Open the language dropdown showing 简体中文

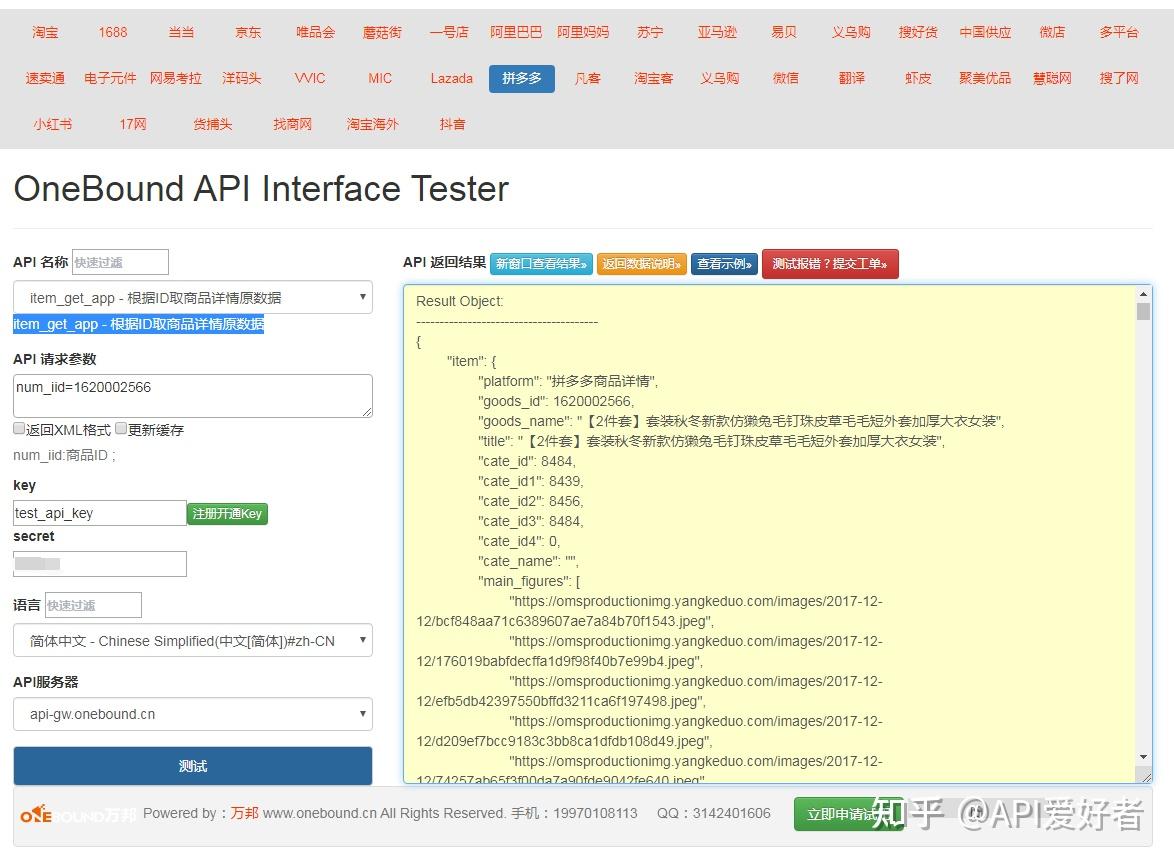(192, 640)
